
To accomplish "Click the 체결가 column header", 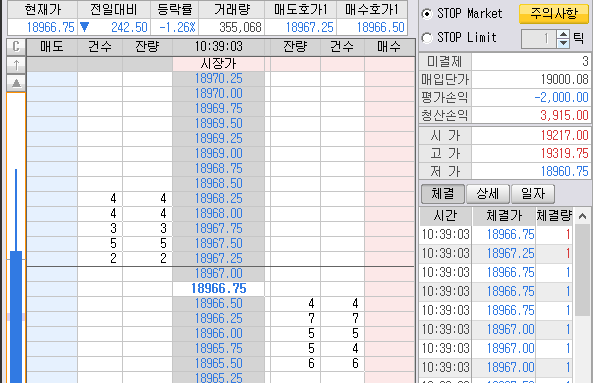I will (504, 216).
